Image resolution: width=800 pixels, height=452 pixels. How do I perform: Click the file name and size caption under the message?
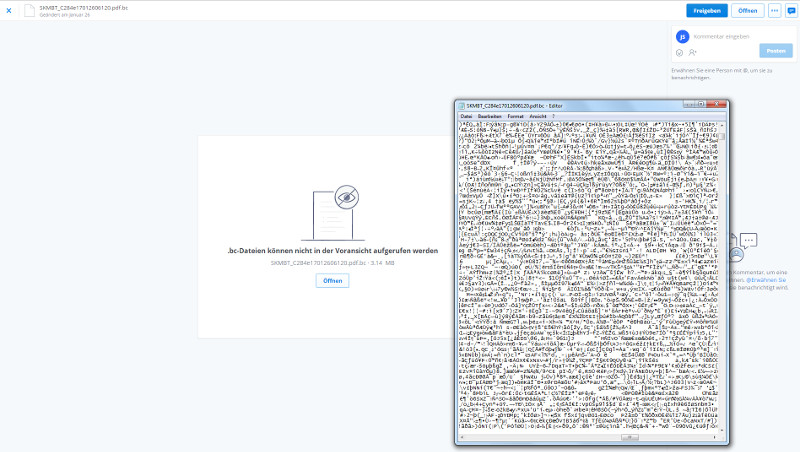pos(332,263)
